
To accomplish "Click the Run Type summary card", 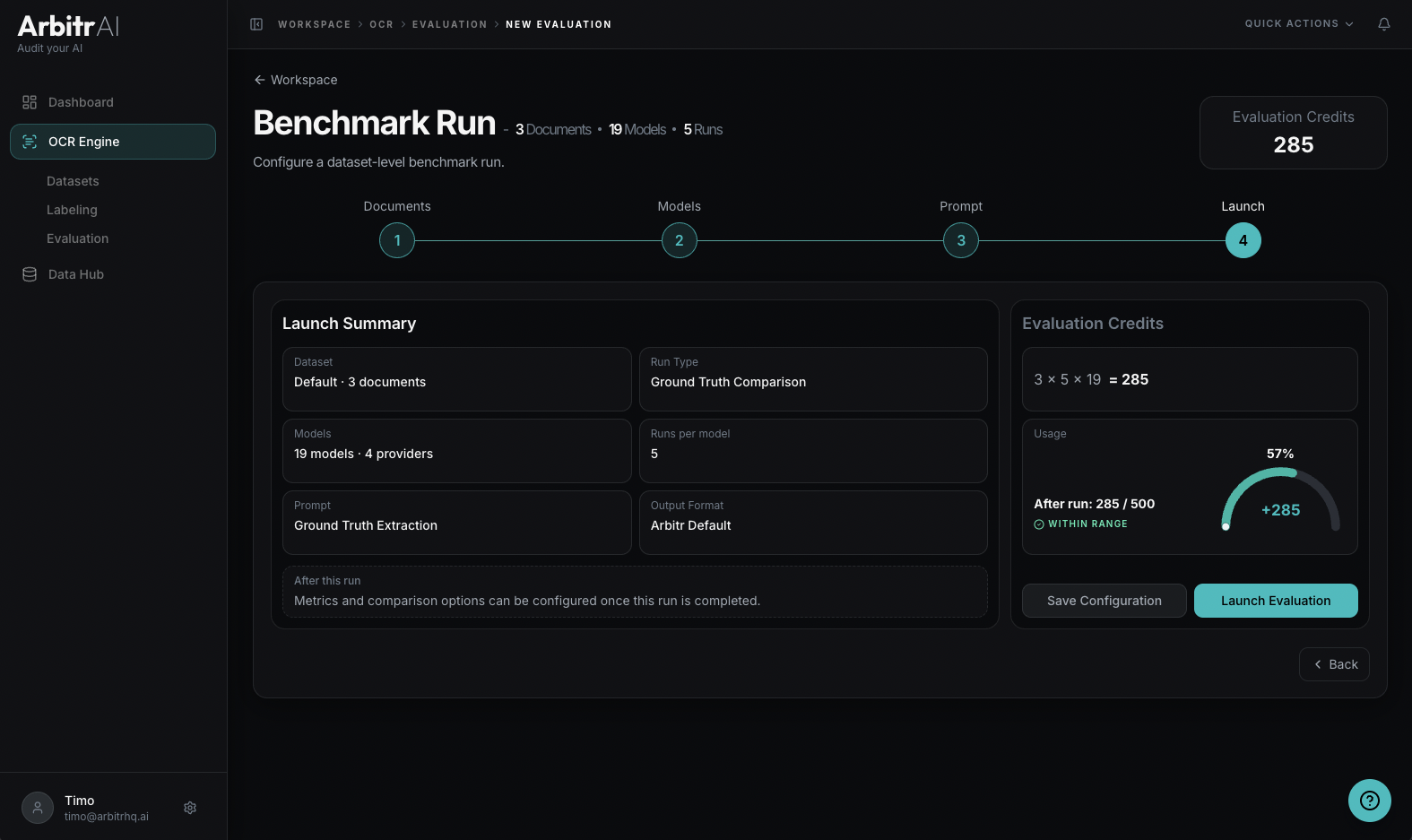I will (x=813, y=379).
